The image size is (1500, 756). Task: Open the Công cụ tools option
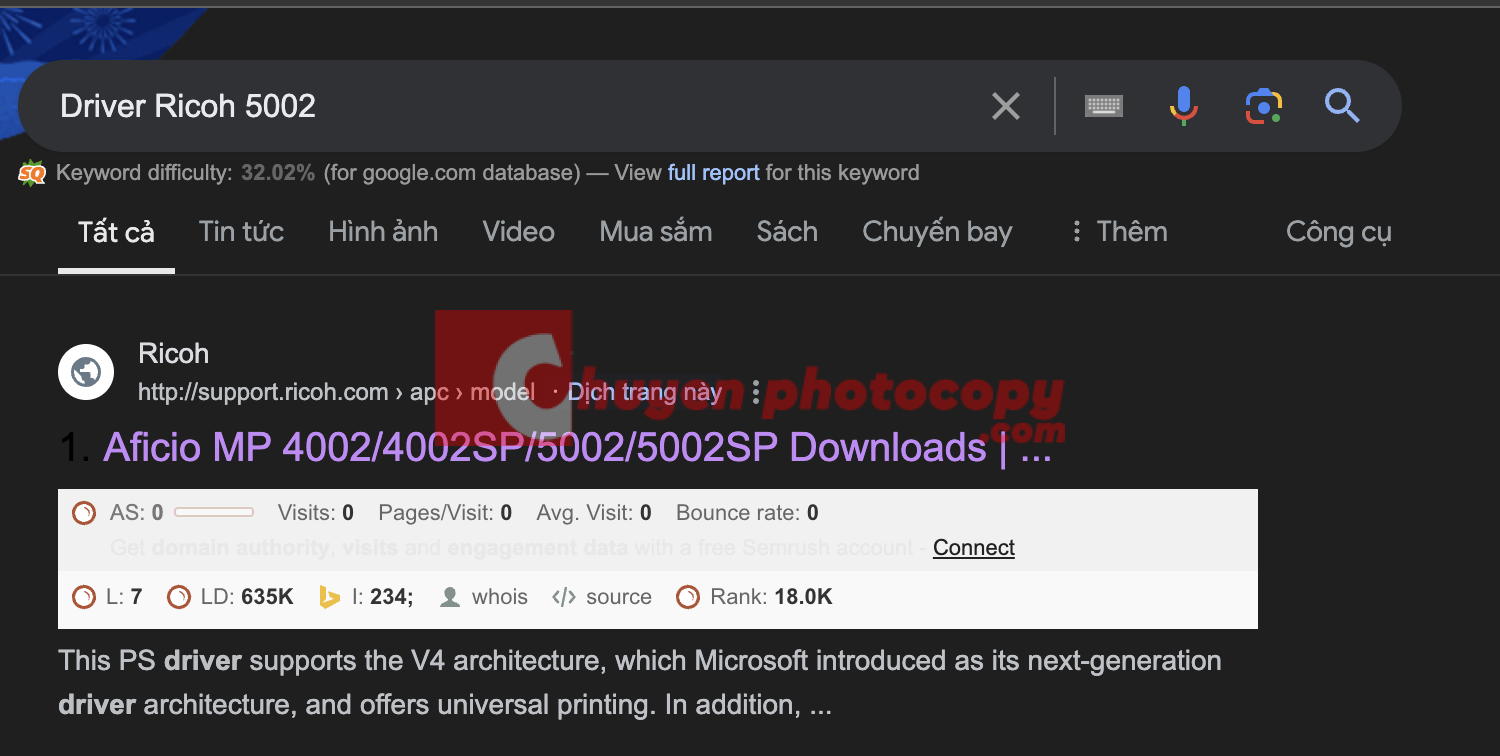tap(1338, 232)
